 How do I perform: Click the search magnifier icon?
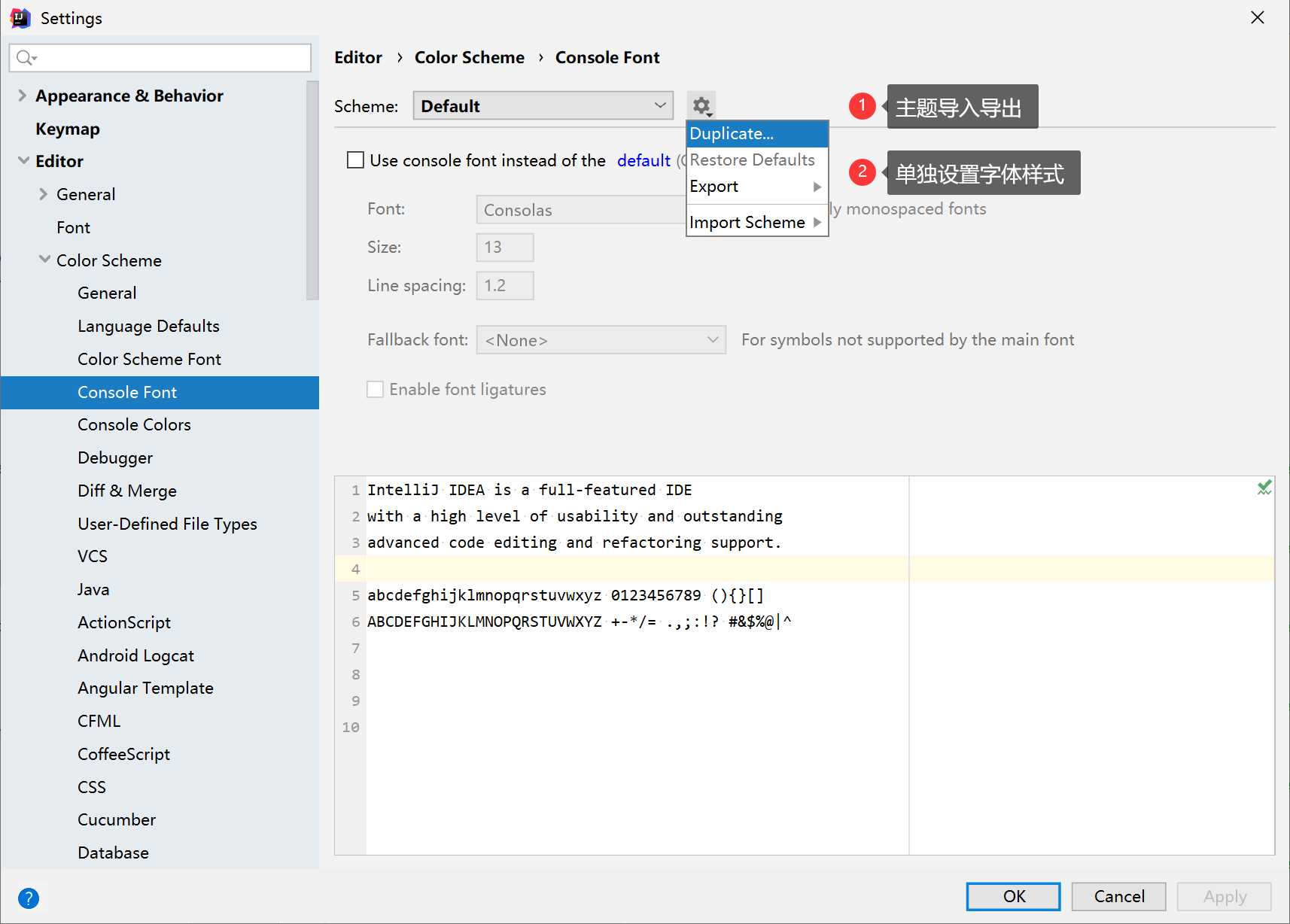click(26, 58)
